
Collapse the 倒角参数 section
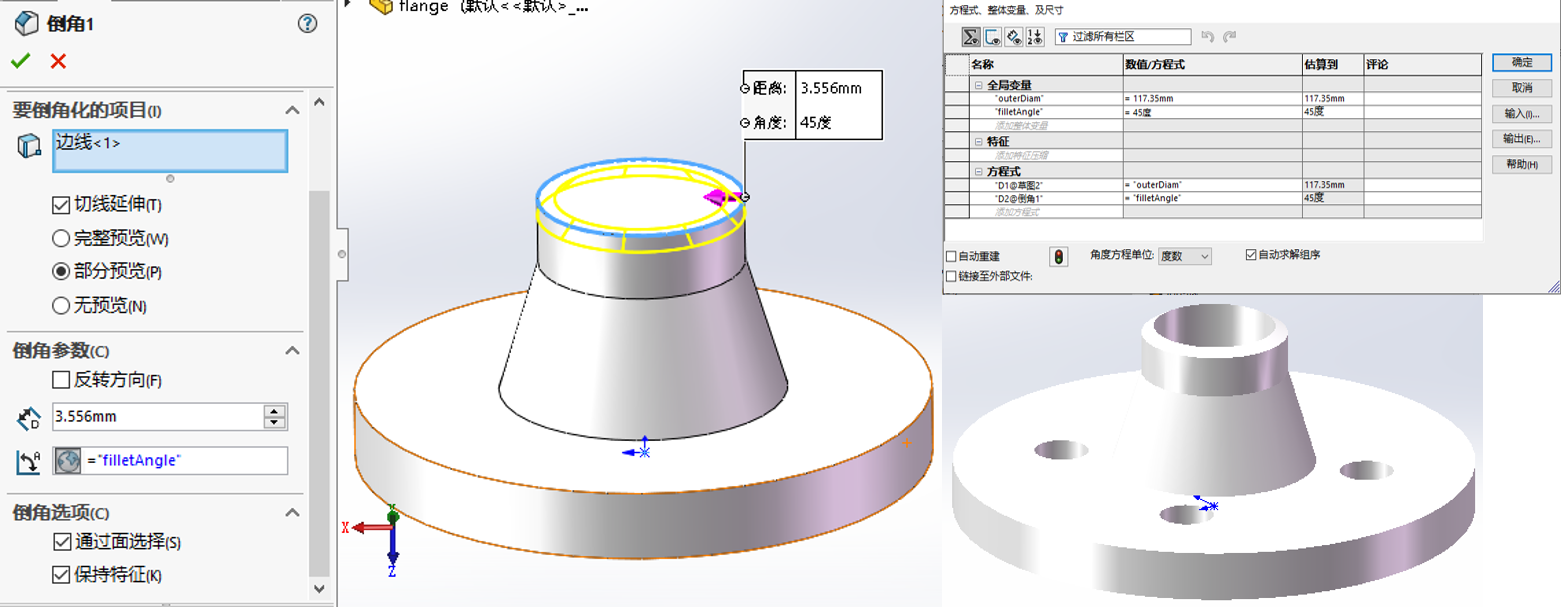pyautogui.click(x=294, y=351)
